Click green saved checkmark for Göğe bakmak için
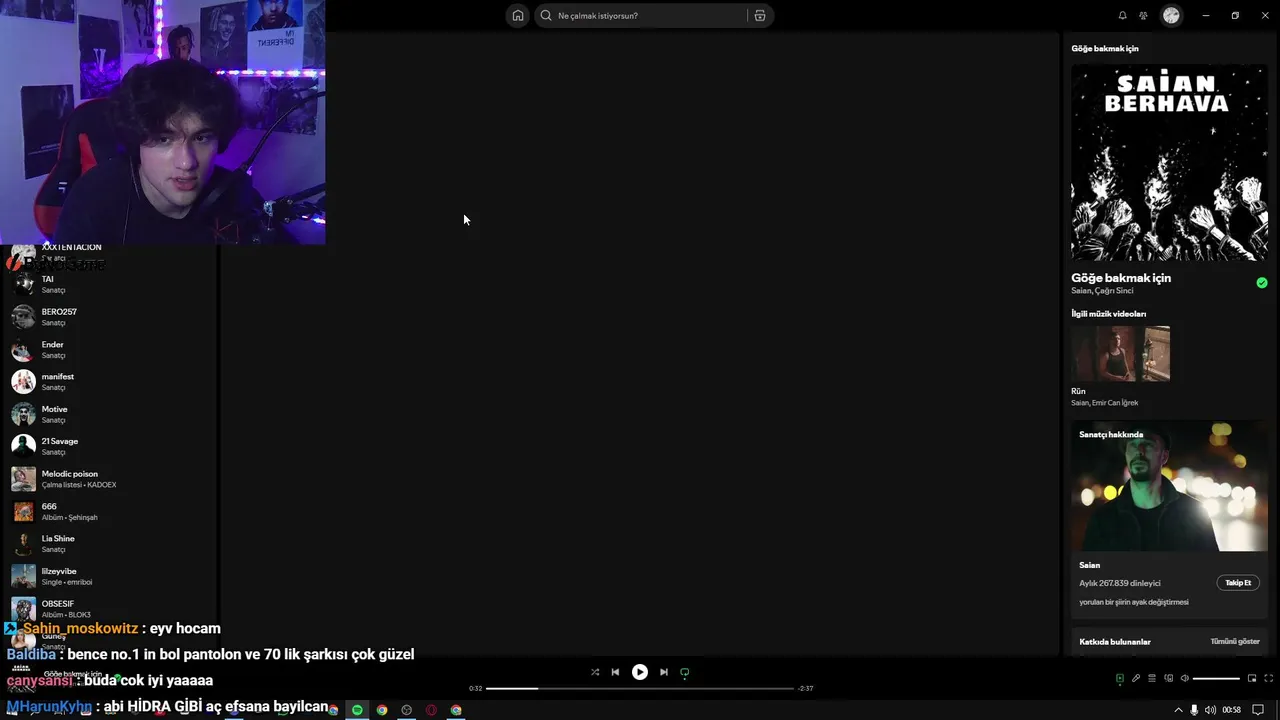This screenshot has width=1280, height=720. [x=1262, y=283]
